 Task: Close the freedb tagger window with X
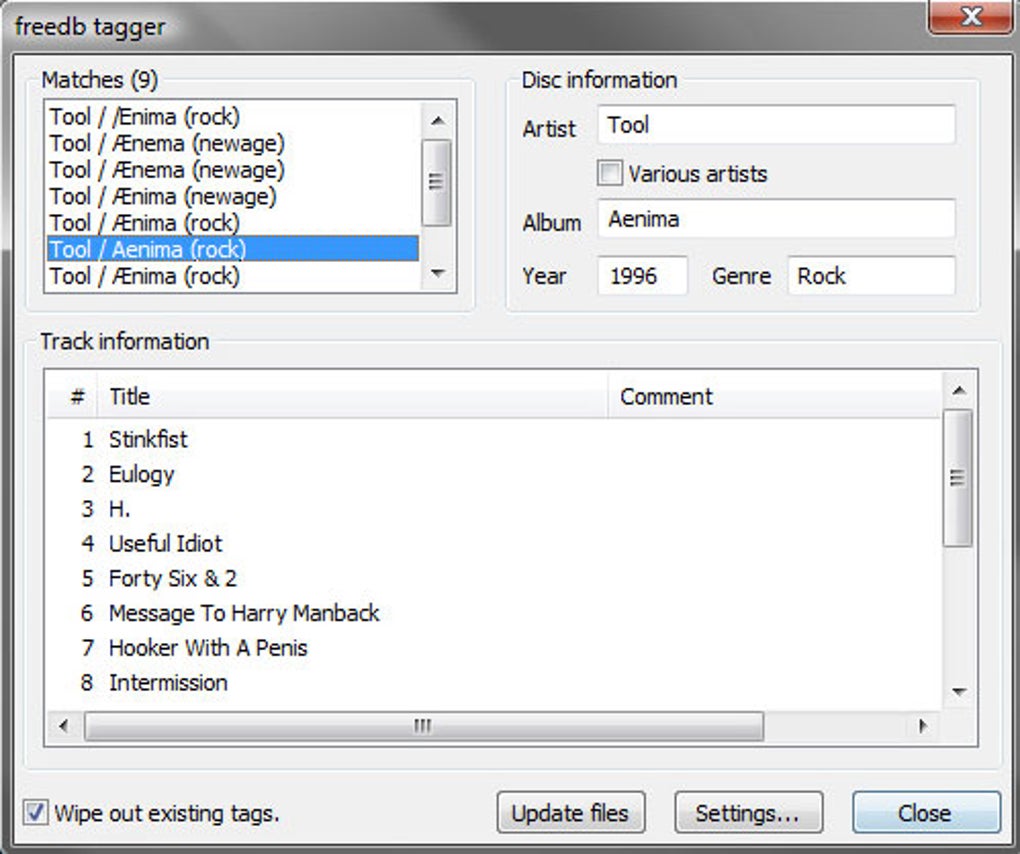coord(972,16)
